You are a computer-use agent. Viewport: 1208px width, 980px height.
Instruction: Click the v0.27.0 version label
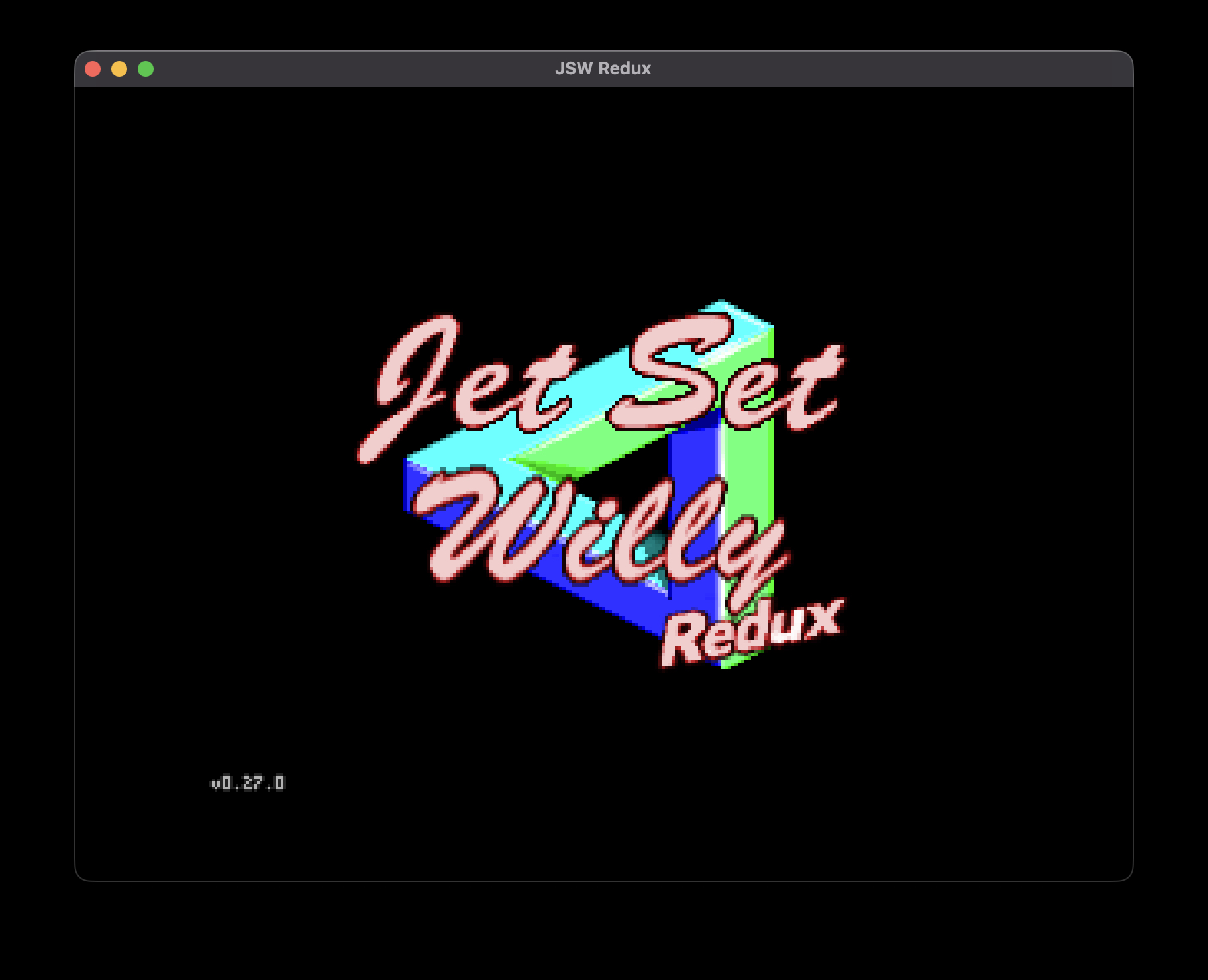[248, 783]
